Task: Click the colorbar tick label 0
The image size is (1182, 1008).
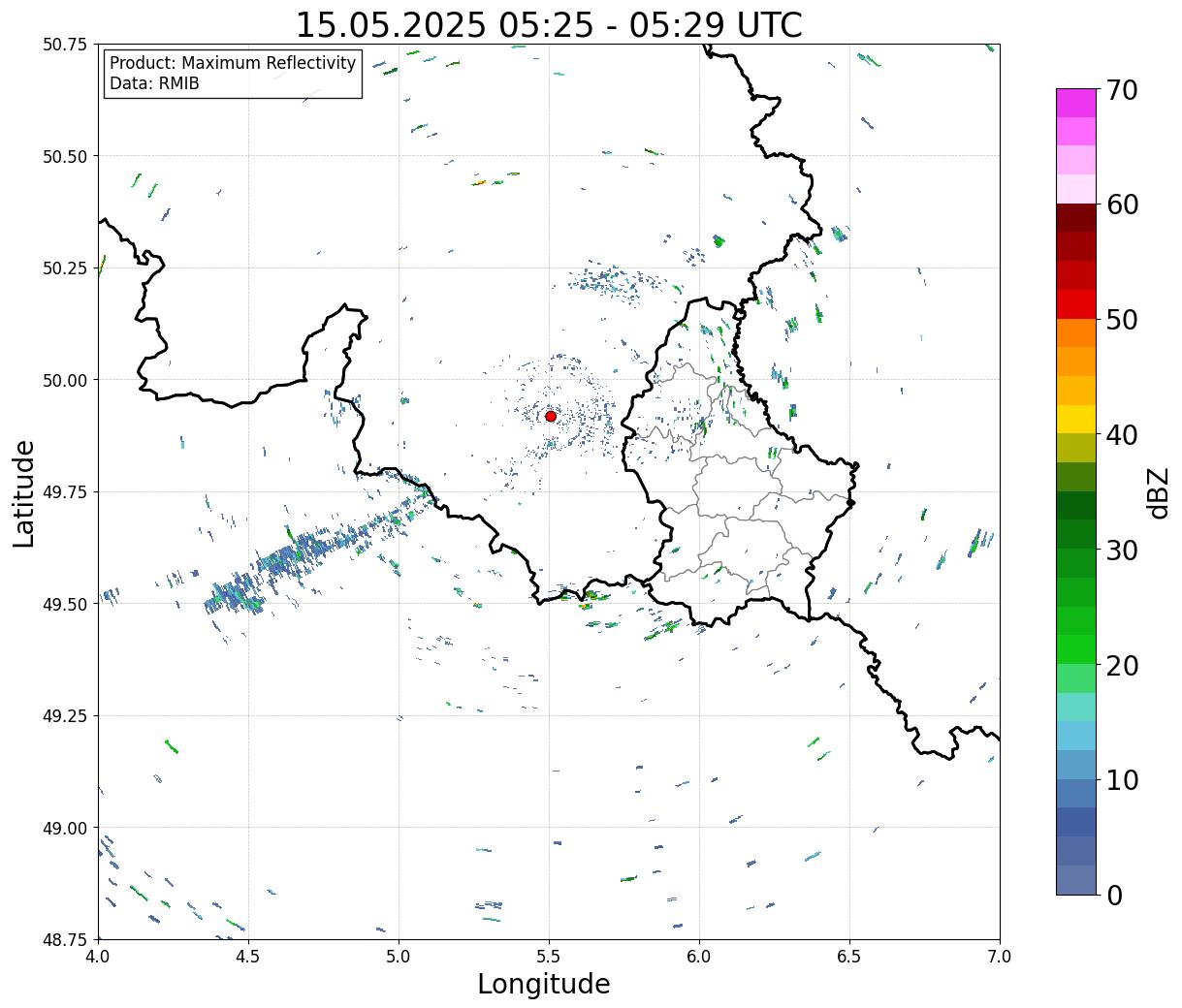Action: [x=1114, y=895]
